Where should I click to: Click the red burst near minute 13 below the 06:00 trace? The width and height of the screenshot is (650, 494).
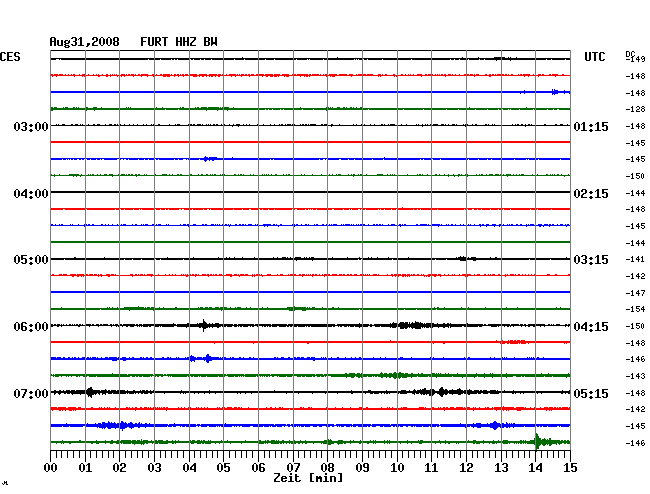(514, 342)
